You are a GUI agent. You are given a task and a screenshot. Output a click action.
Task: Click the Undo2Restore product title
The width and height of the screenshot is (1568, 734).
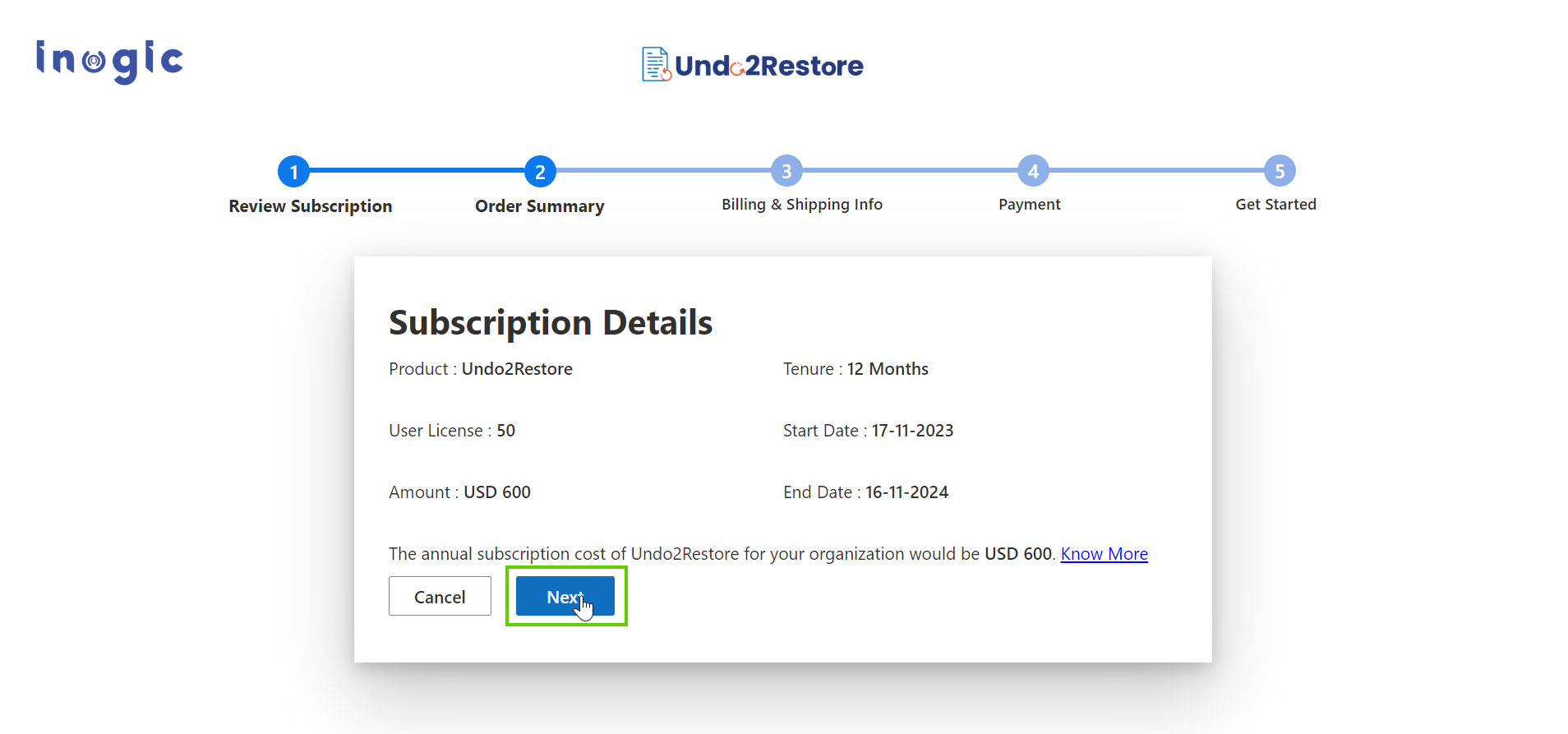point(768,66)
